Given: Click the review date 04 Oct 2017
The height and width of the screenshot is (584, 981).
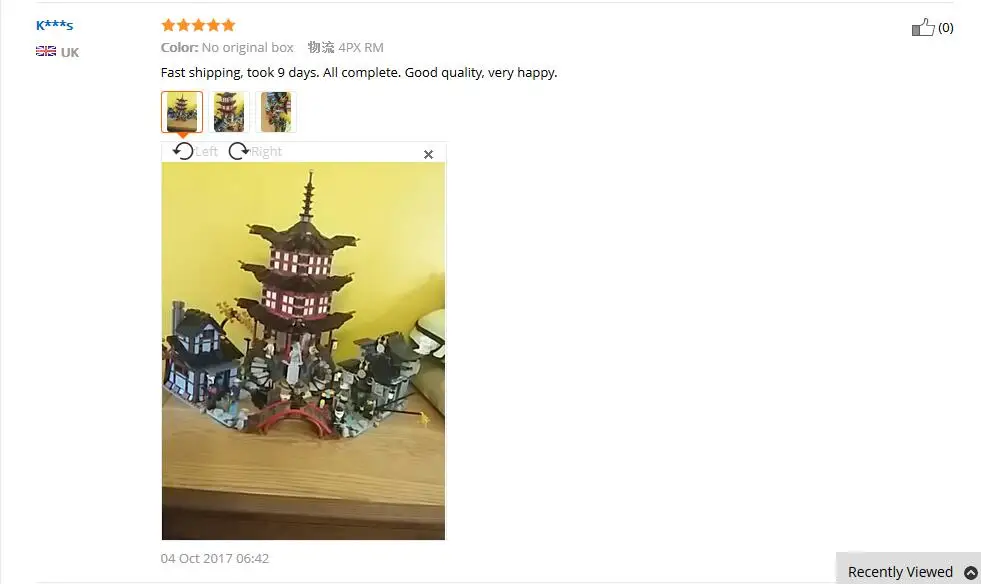Looking at the screenshot, I should tap(215, 558).
